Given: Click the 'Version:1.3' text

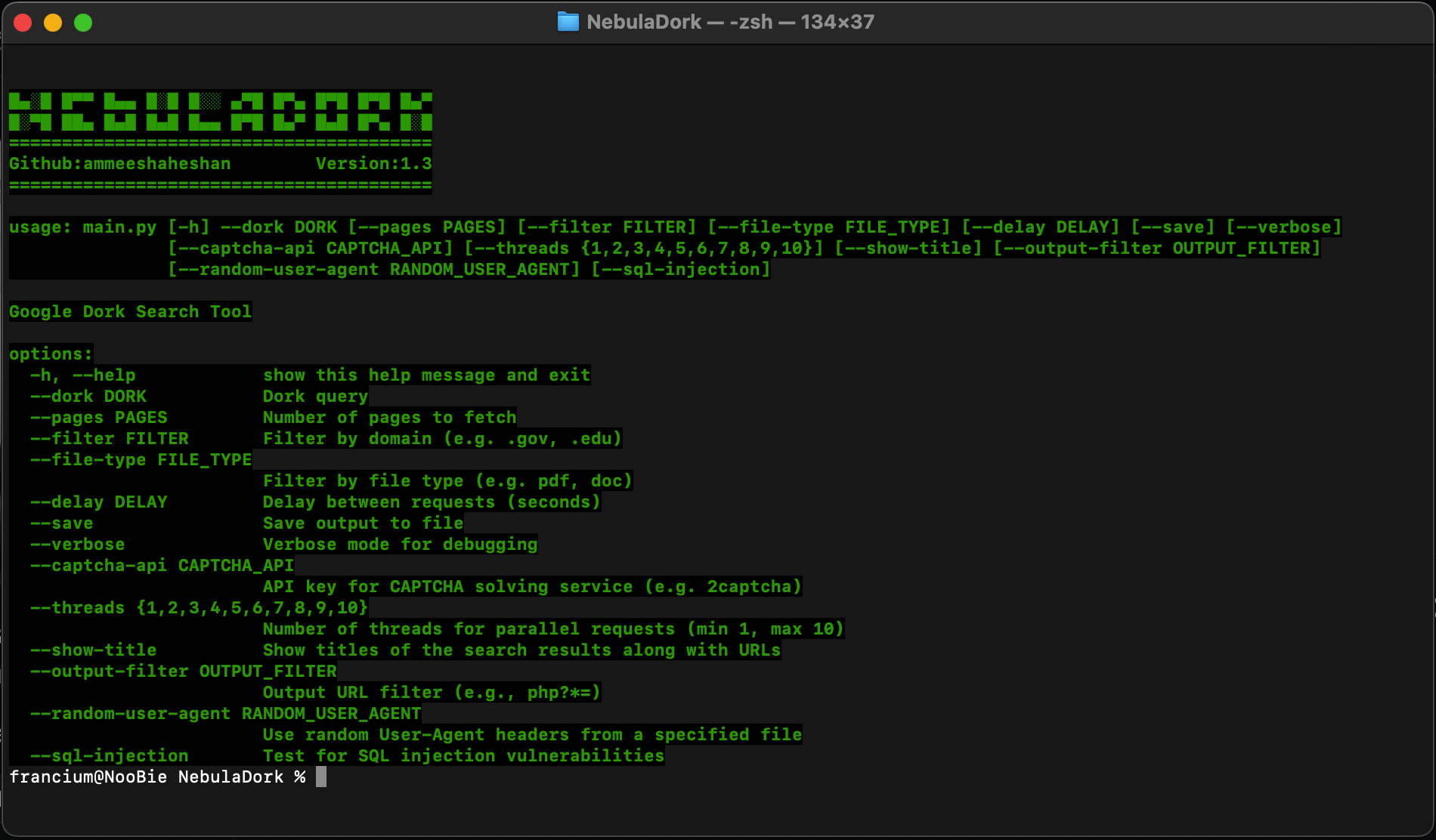Looking at the screenshot, I should click(374, 163).
